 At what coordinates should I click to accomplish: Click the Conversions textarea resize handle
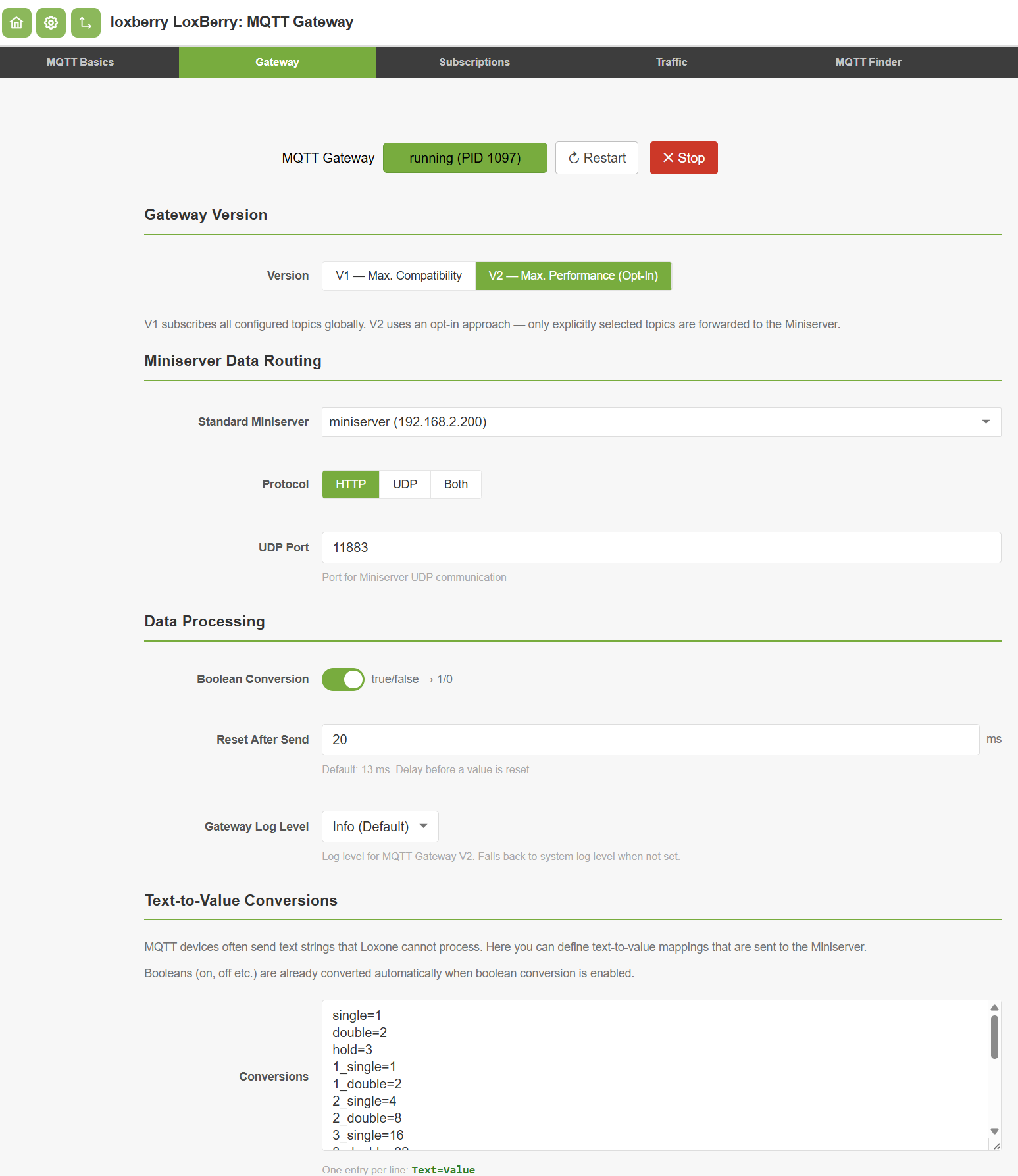[x=996, y=1146]
